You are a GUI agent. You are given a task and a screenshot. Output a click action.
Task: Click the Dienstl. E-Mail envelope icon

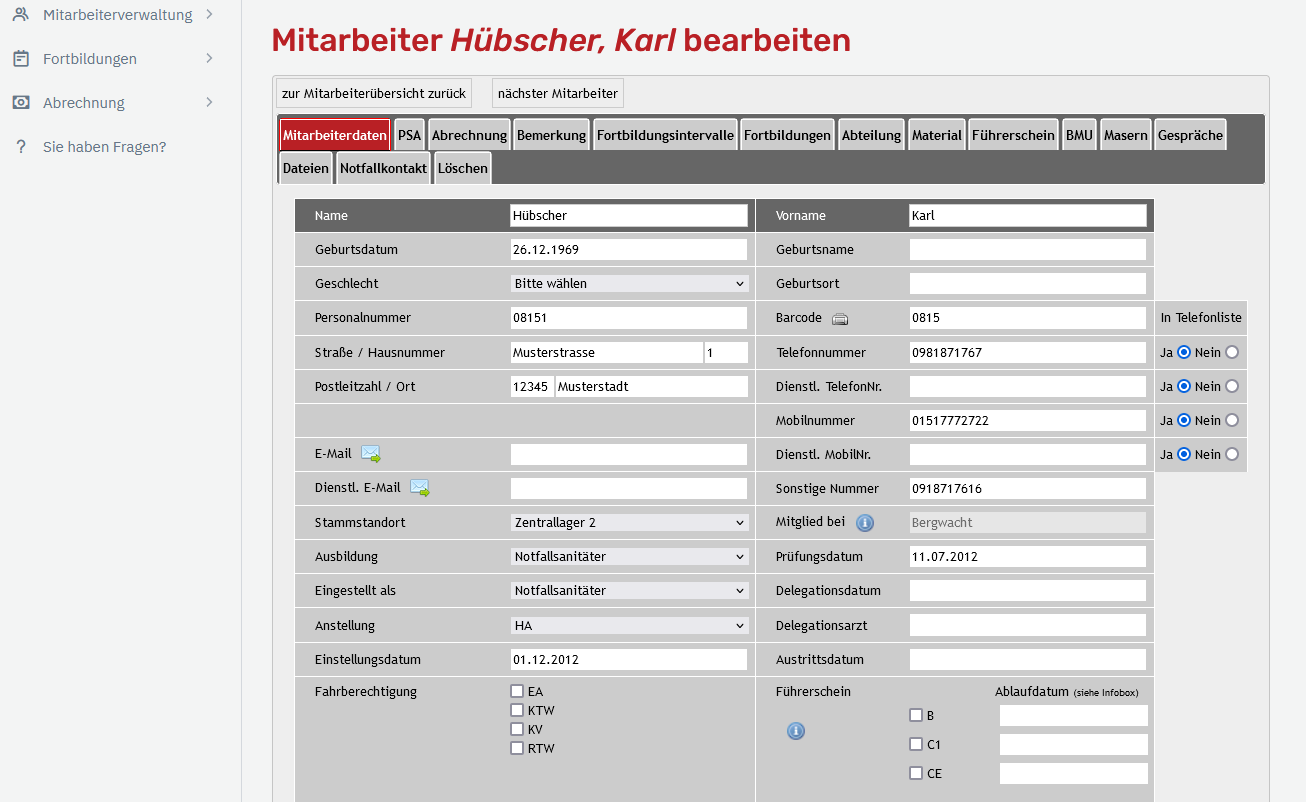click(x=420, y=488)
